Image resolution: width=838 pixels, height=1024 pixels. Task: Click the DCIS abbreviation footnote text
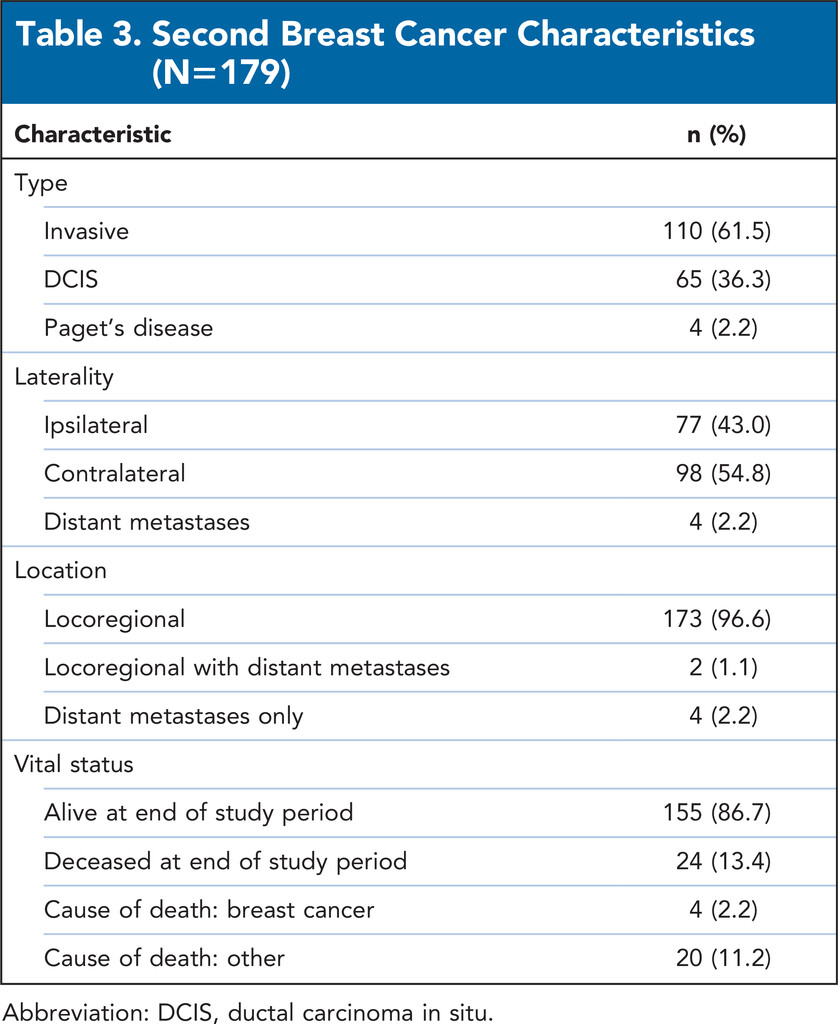coord(246,1004)
